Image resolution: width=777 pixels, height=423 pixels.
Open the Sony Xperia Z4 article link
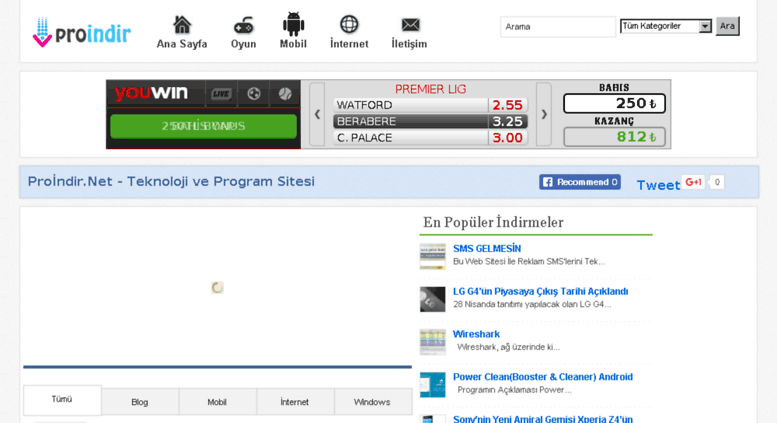[543, 419]
